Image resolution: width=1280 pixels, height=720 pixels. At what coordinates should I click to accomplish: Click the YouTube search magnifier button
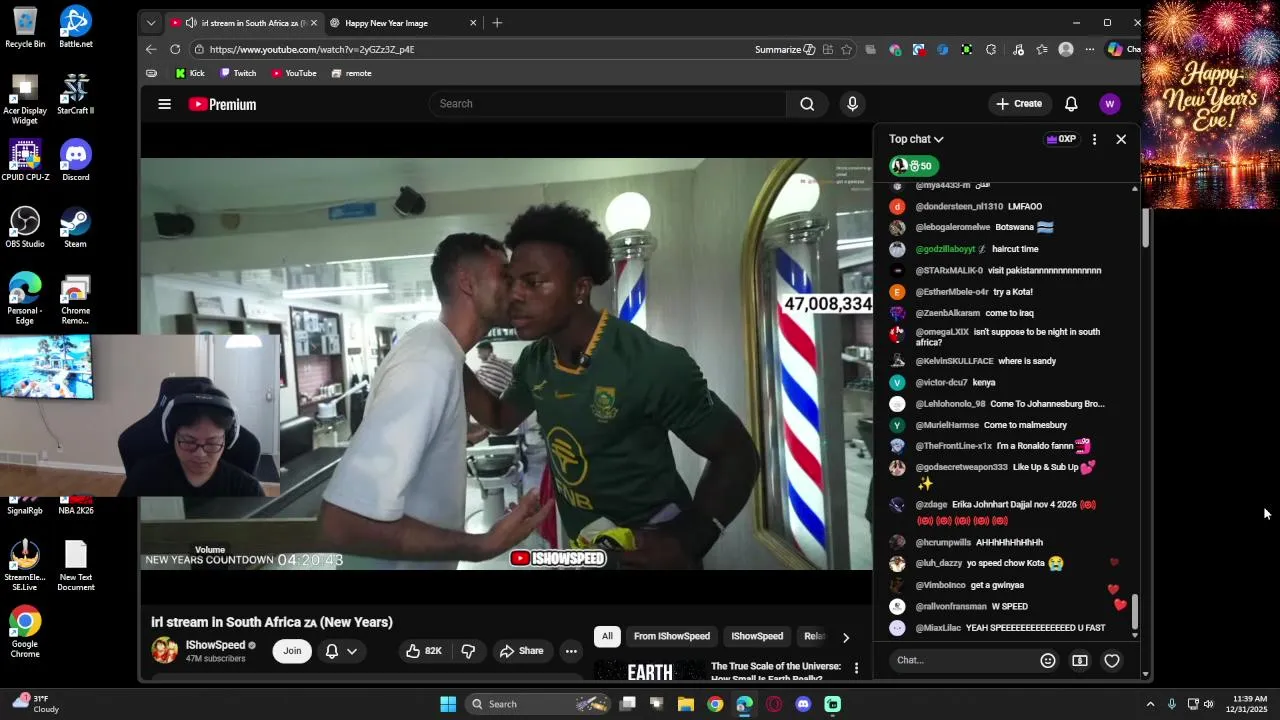[807, 104]
